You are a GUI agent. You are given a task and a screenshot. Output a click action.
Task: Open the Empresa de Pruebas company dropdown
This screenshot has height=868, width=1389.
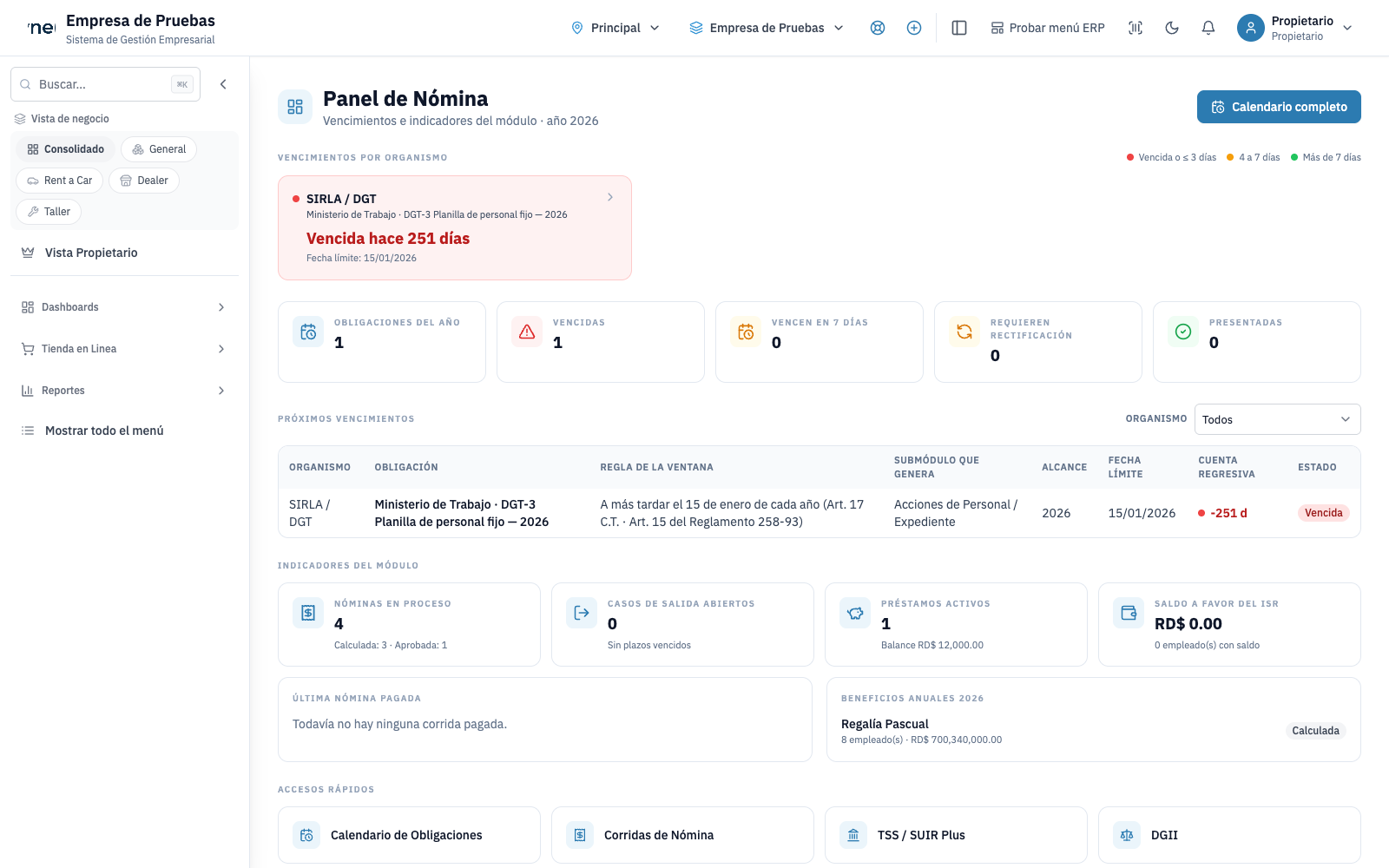pos(767,28)
